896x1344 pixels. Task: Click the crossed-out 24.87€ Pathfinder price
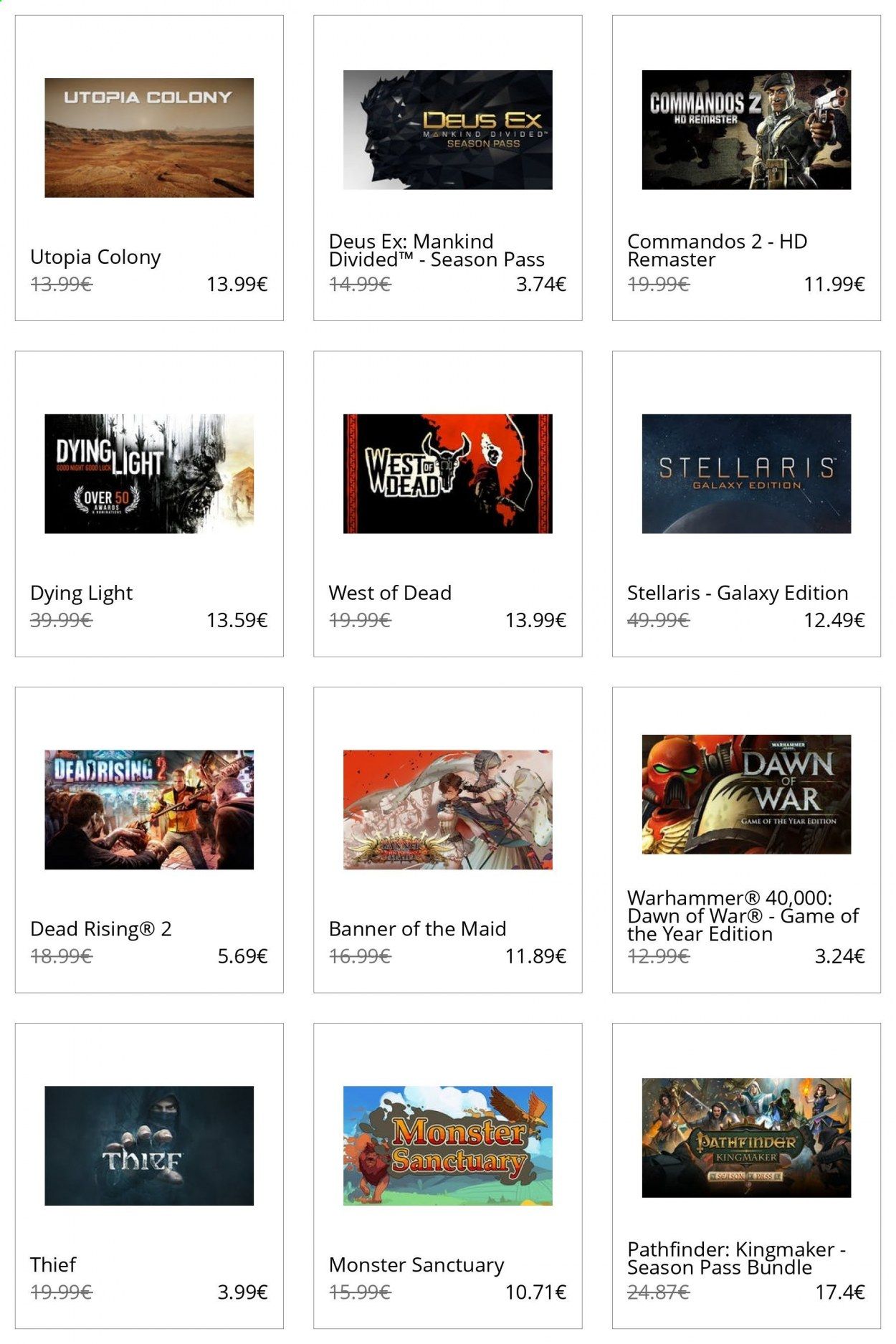pyautogui.click(x=658, y=1292)
